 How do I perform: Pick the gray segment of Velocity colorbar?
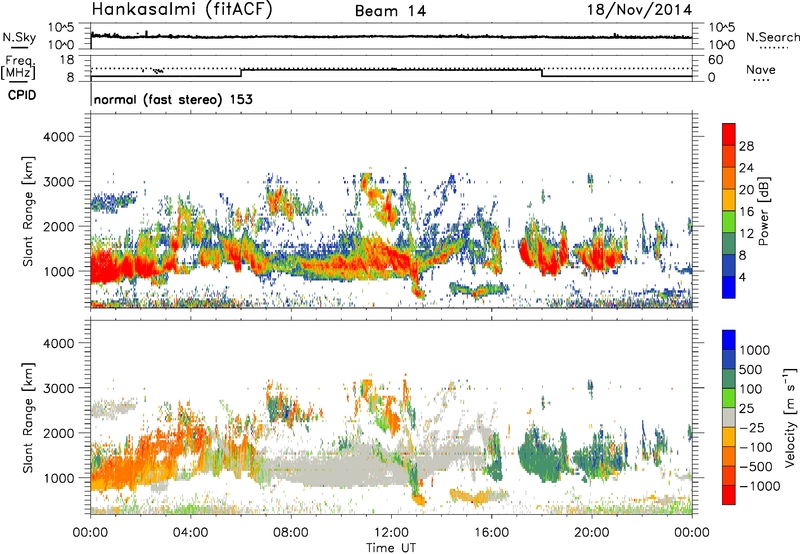[729, 418]
